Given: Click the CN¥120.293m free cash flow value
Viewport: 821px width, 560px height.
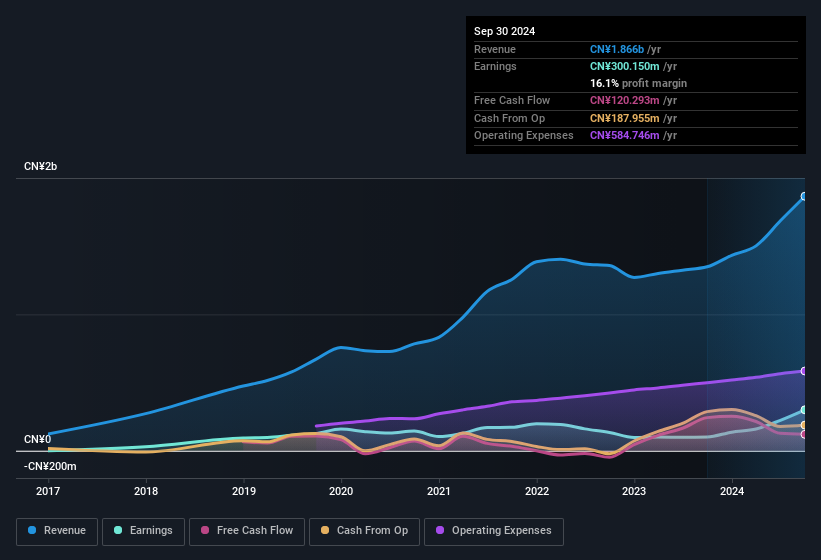Looking at the screenshot, I should coord(625,100).
